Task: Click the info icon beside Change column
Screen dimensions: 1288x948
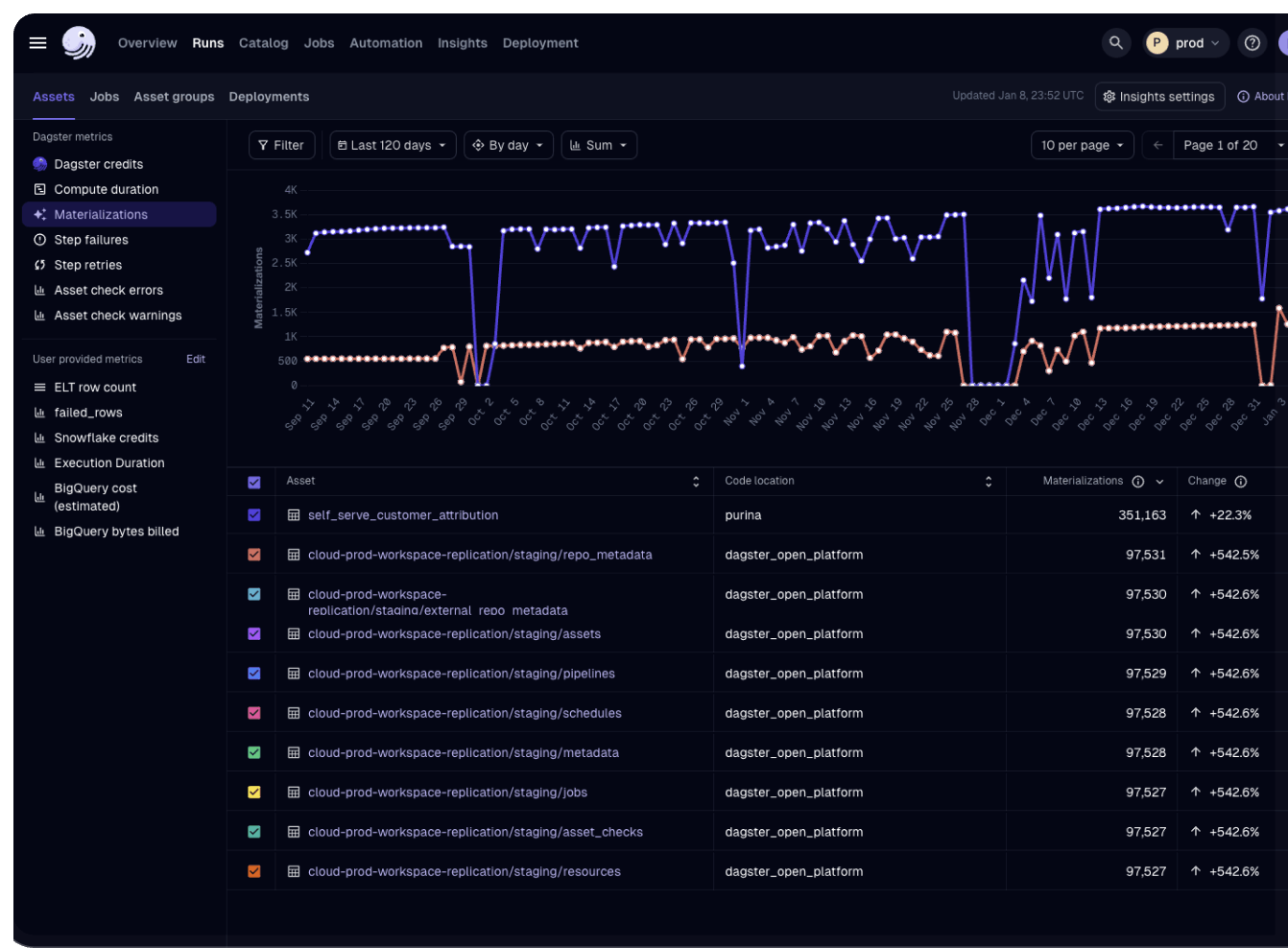Action: click(x=1240, y=482)
